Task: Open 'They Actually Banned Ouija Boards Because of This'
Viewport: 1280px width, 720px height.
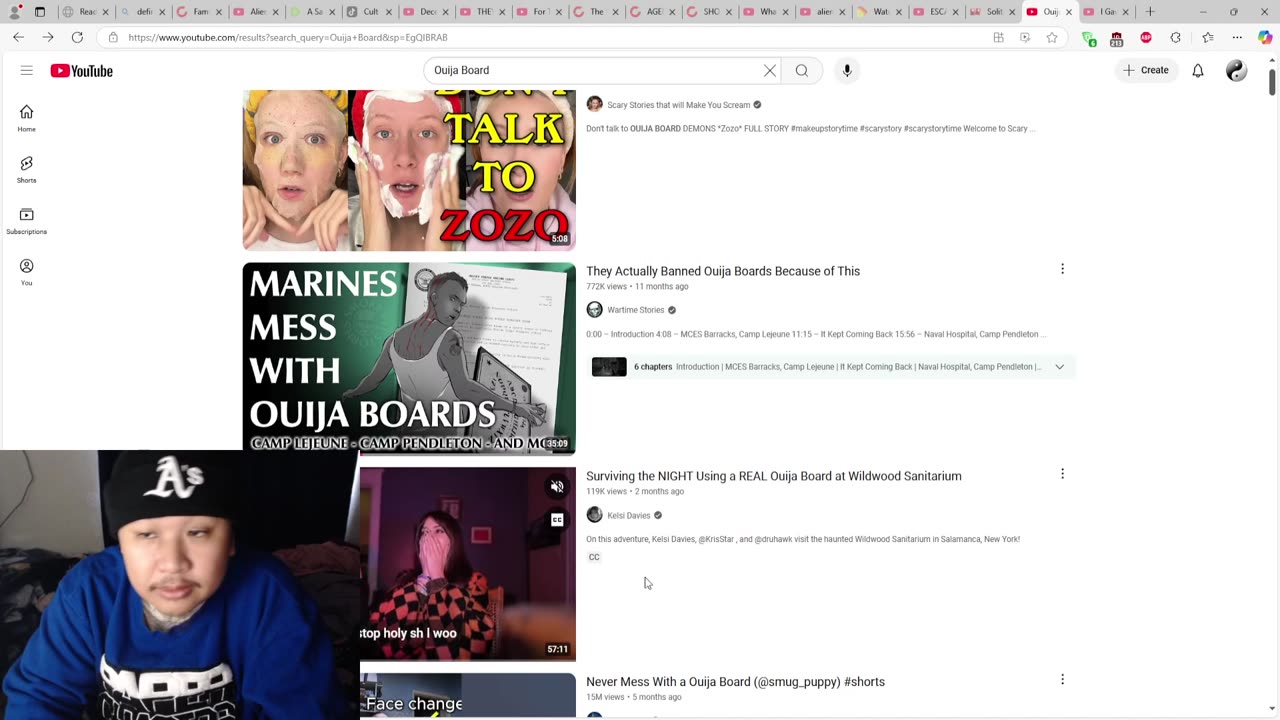Action: pos(723,271)
